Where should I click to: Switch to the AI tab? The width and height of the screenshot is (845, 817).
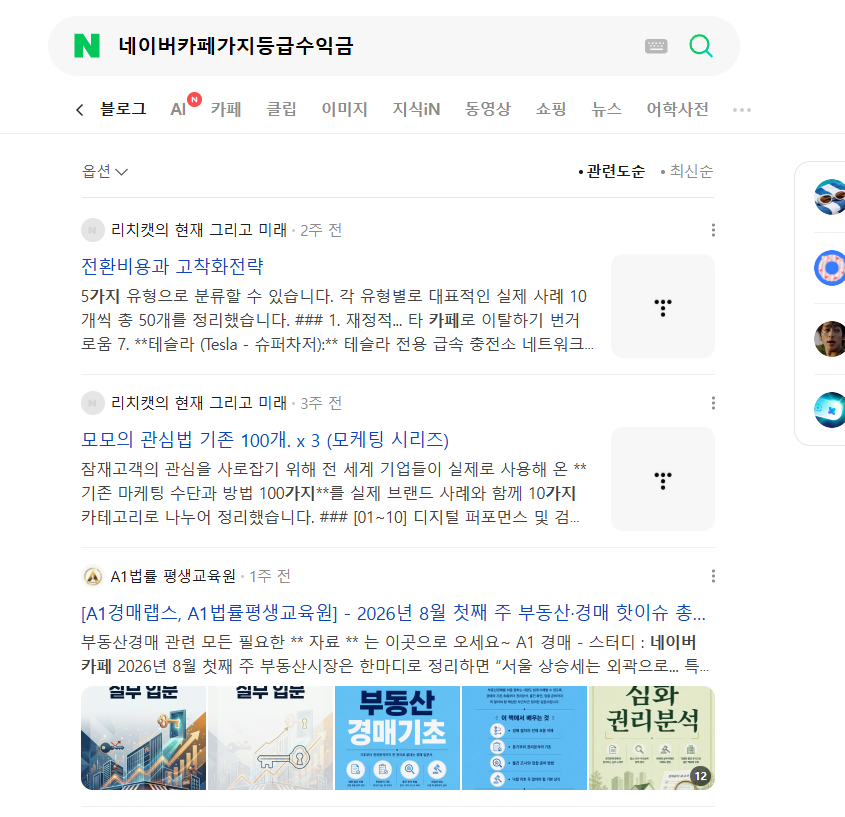pyautogui.click(x=178, y=109)
